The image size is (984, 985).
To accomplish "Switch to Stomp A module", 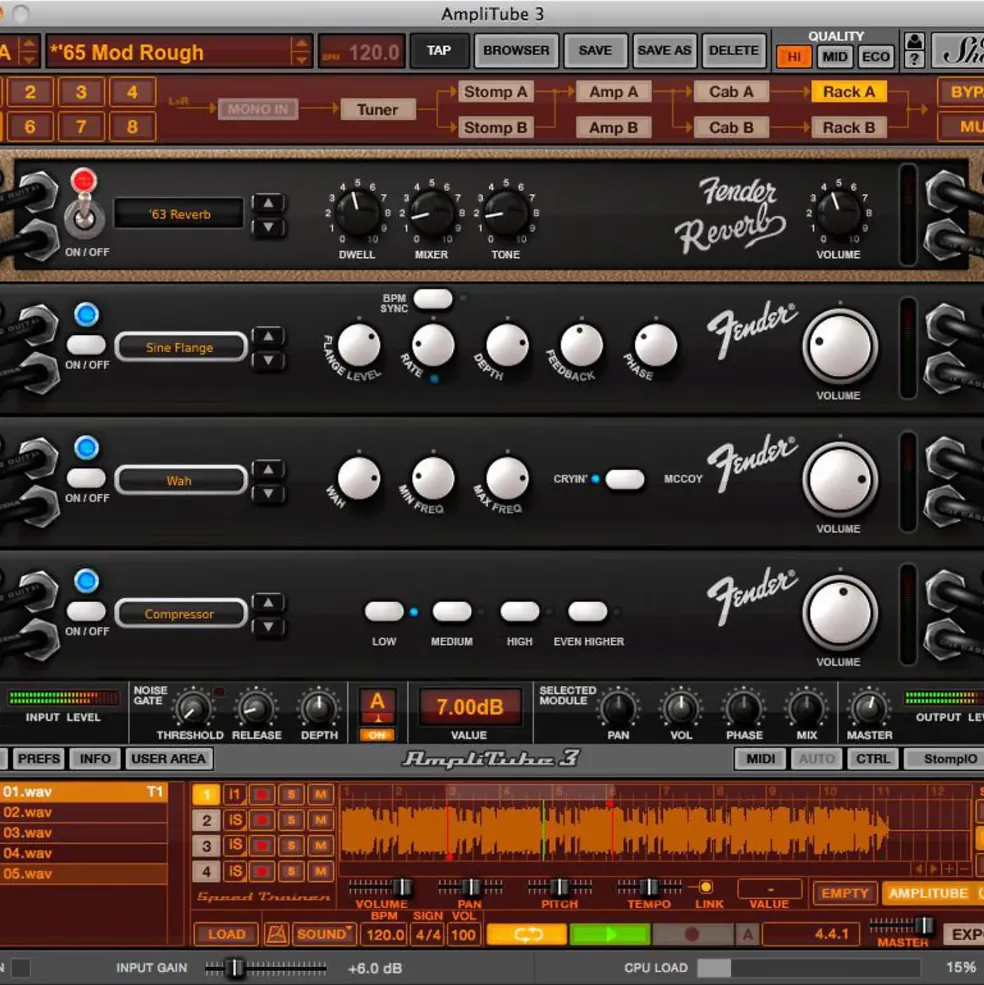I will [495, 92].
